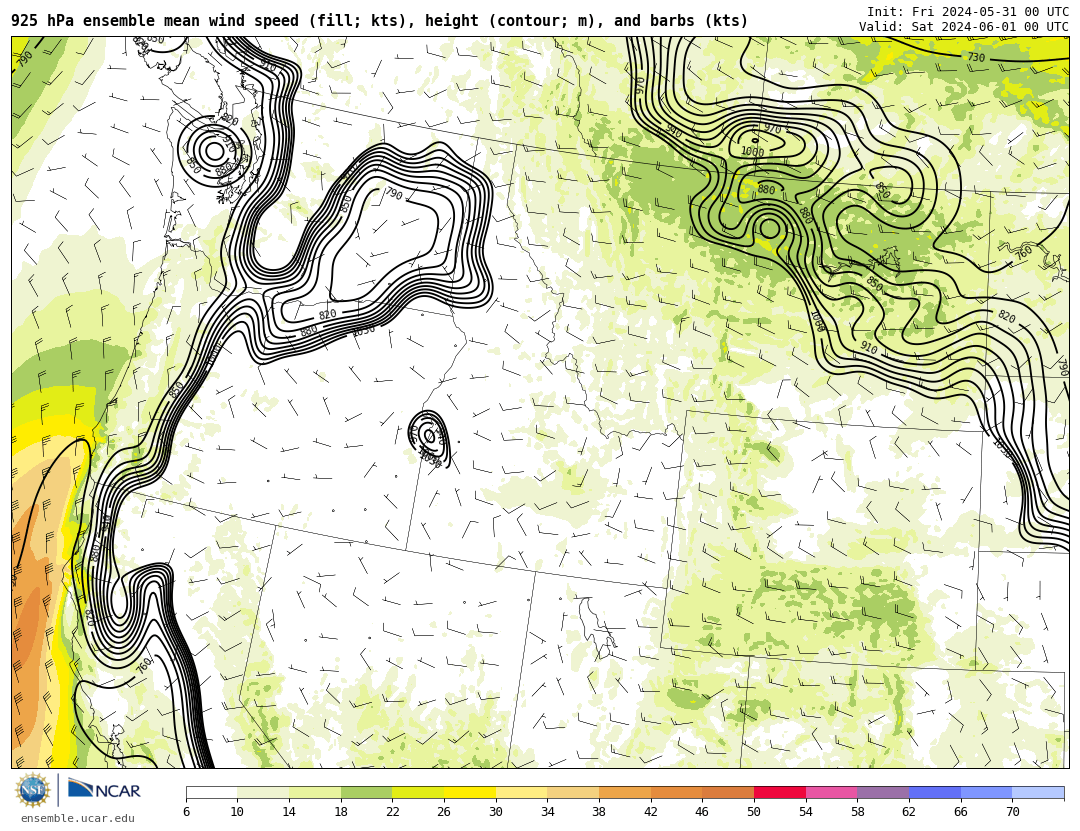1080x831 pixels.
Task: Pick the tan 34–38 kts colorbar swatch
Action: 573,792
